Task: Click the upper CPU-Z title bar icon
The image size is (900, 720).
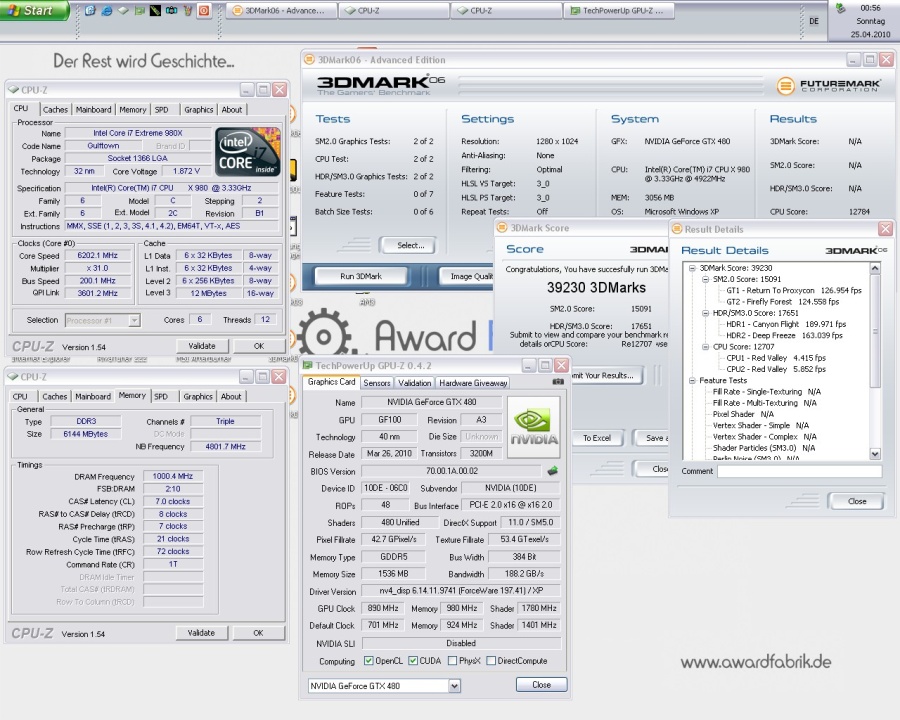Action: pos(14,90)
